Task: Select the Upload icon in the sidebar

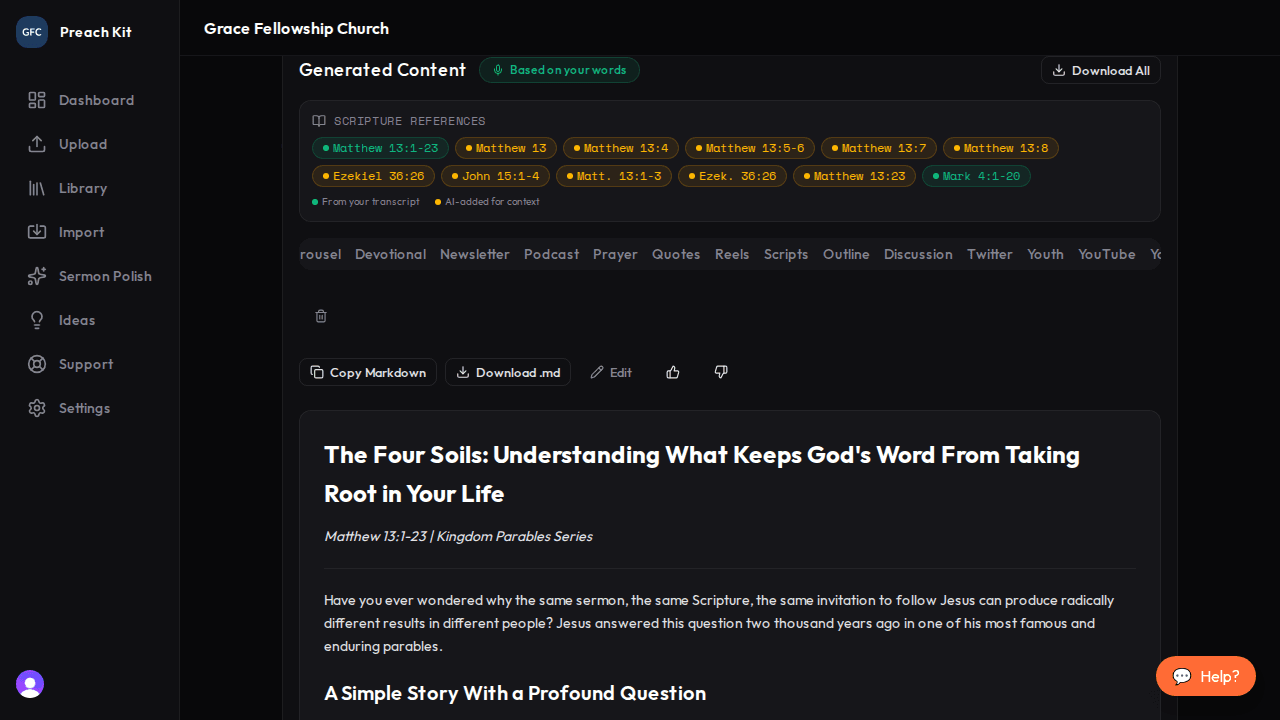Action: click(x=37, y=144)
